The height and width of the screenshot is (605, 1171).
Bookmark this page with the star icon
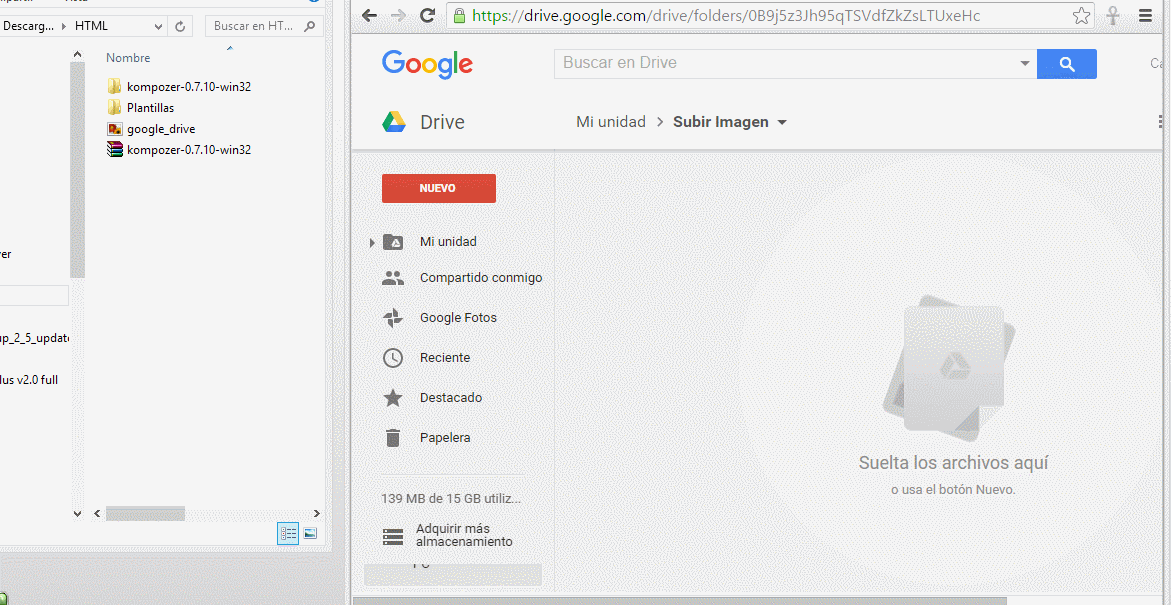click(x=1081, y=16)
